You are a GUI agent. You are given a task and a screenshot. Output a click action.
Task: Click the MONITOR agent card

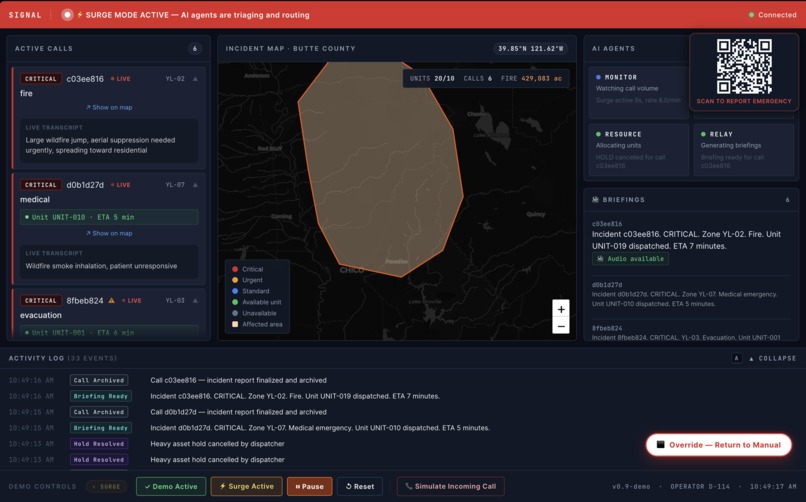(x=638, y=92)
